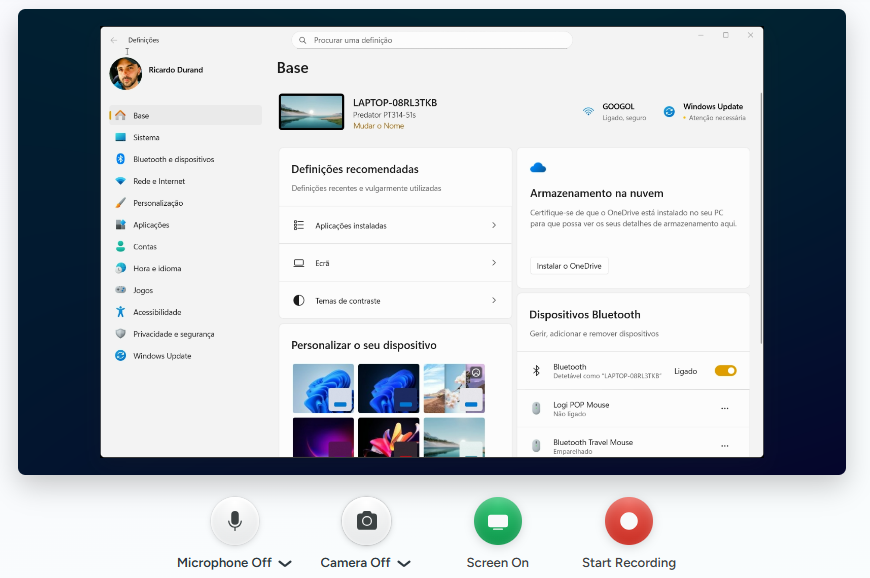Click the Procurar uma definição search field

[432, 40]
